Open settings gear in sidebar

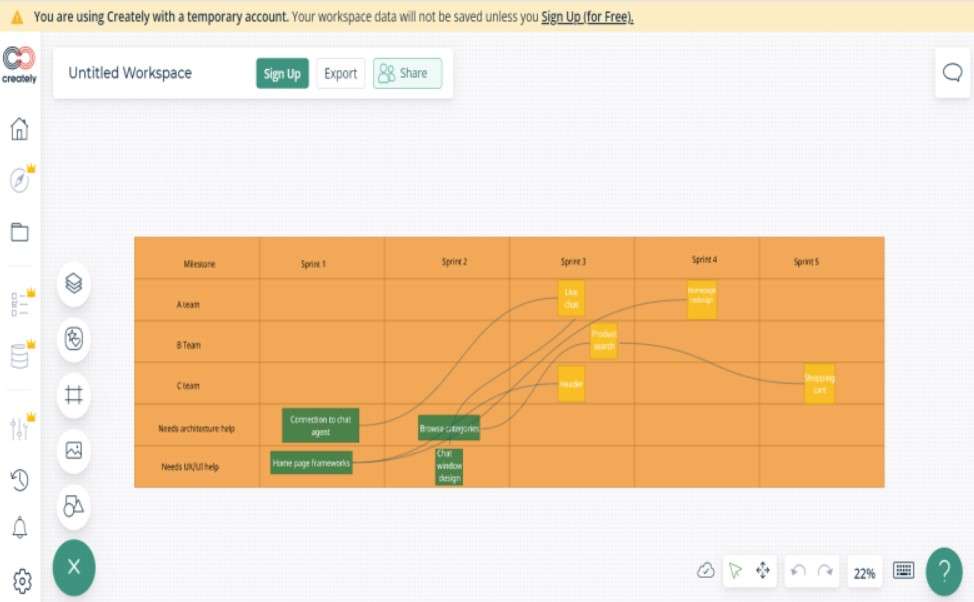21,580
